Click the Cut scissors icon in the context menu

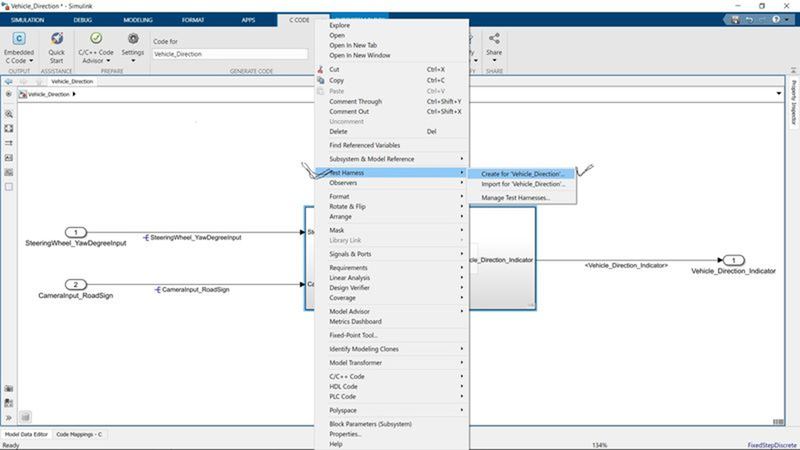coord(320,69)
